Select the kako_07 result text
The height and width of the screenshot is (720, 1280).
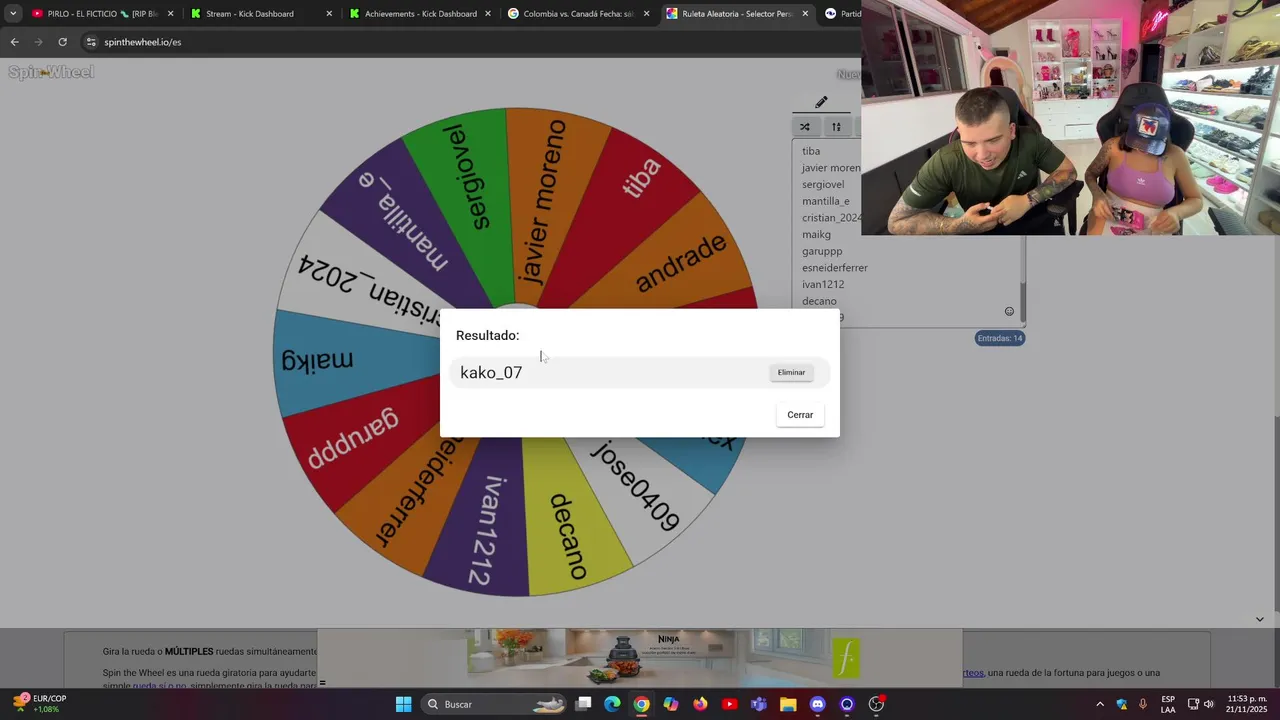point(491,372)
